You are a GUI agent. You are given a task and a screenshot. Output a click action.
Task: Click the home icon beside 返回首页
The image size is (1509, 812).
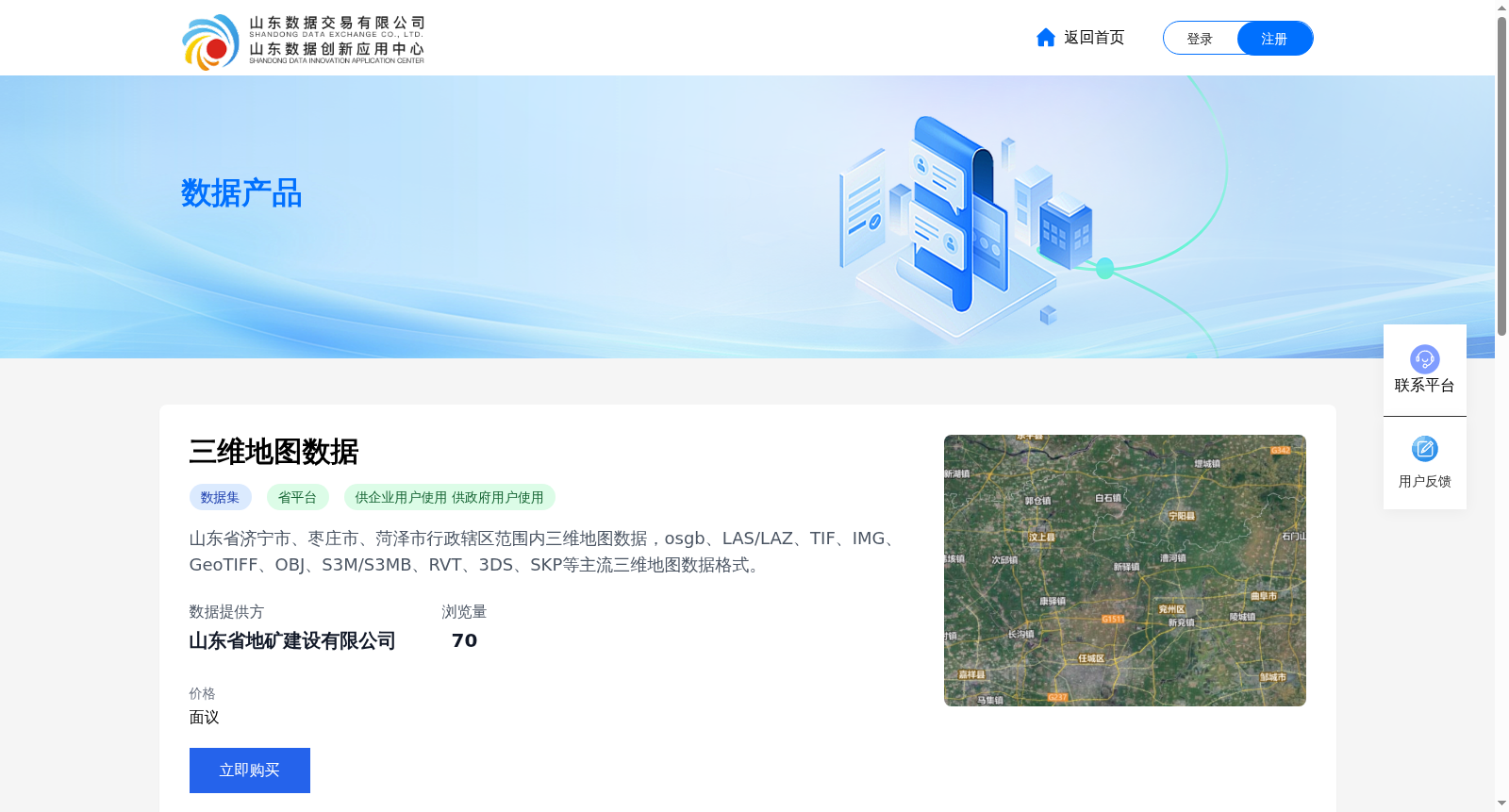1045,38
